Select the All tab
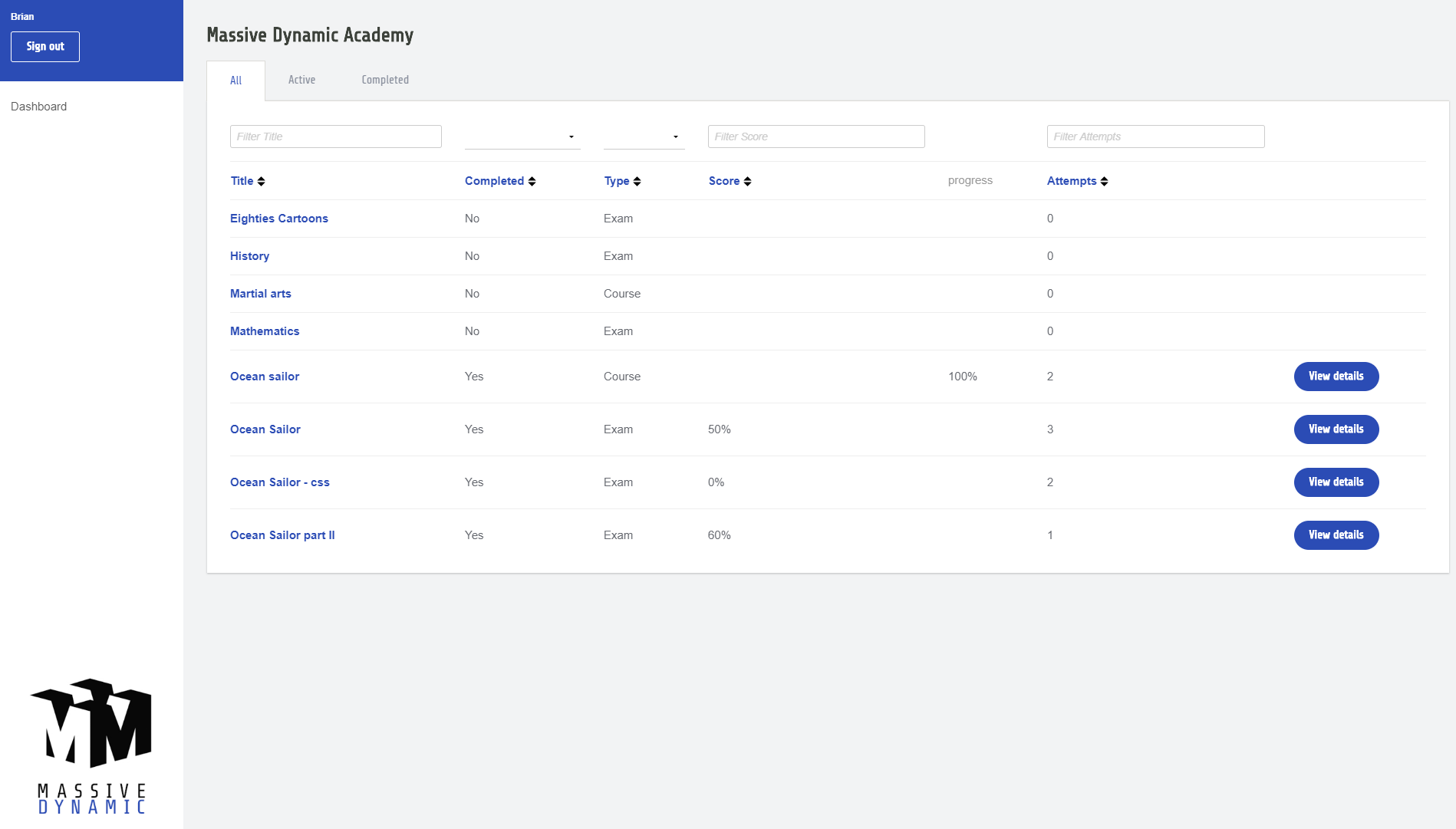The width and height of the screenshot is (1456, 829). 236,81
